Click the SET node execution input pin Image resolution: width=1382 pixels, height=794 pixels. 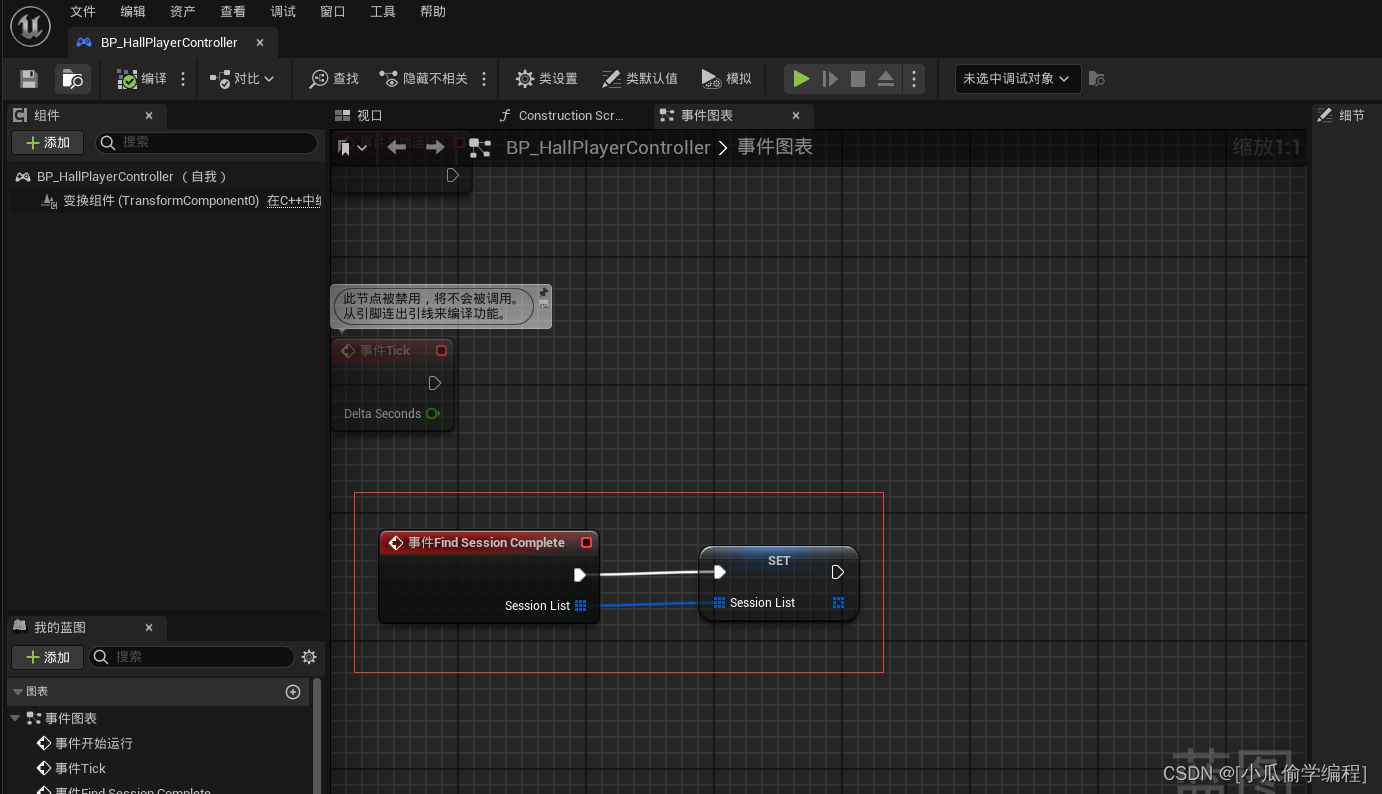720,572
